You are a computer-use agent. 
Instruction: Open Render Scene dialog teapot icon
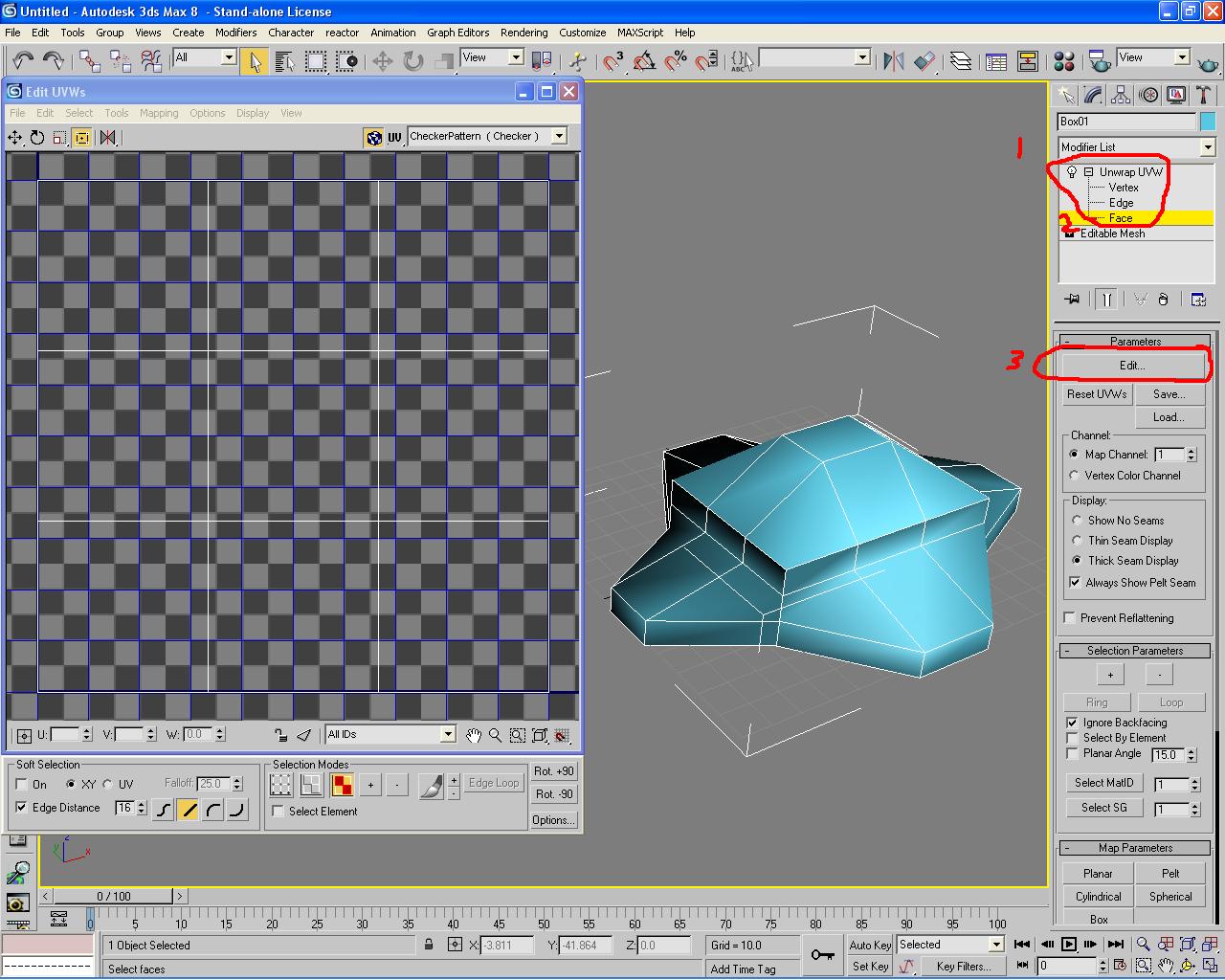click(x=1100, y=61)
